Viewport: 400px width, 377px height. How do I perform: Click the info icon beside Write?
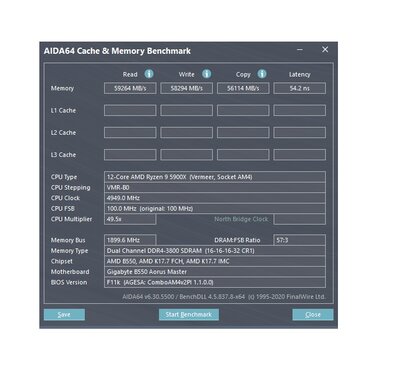coord(207,74)
